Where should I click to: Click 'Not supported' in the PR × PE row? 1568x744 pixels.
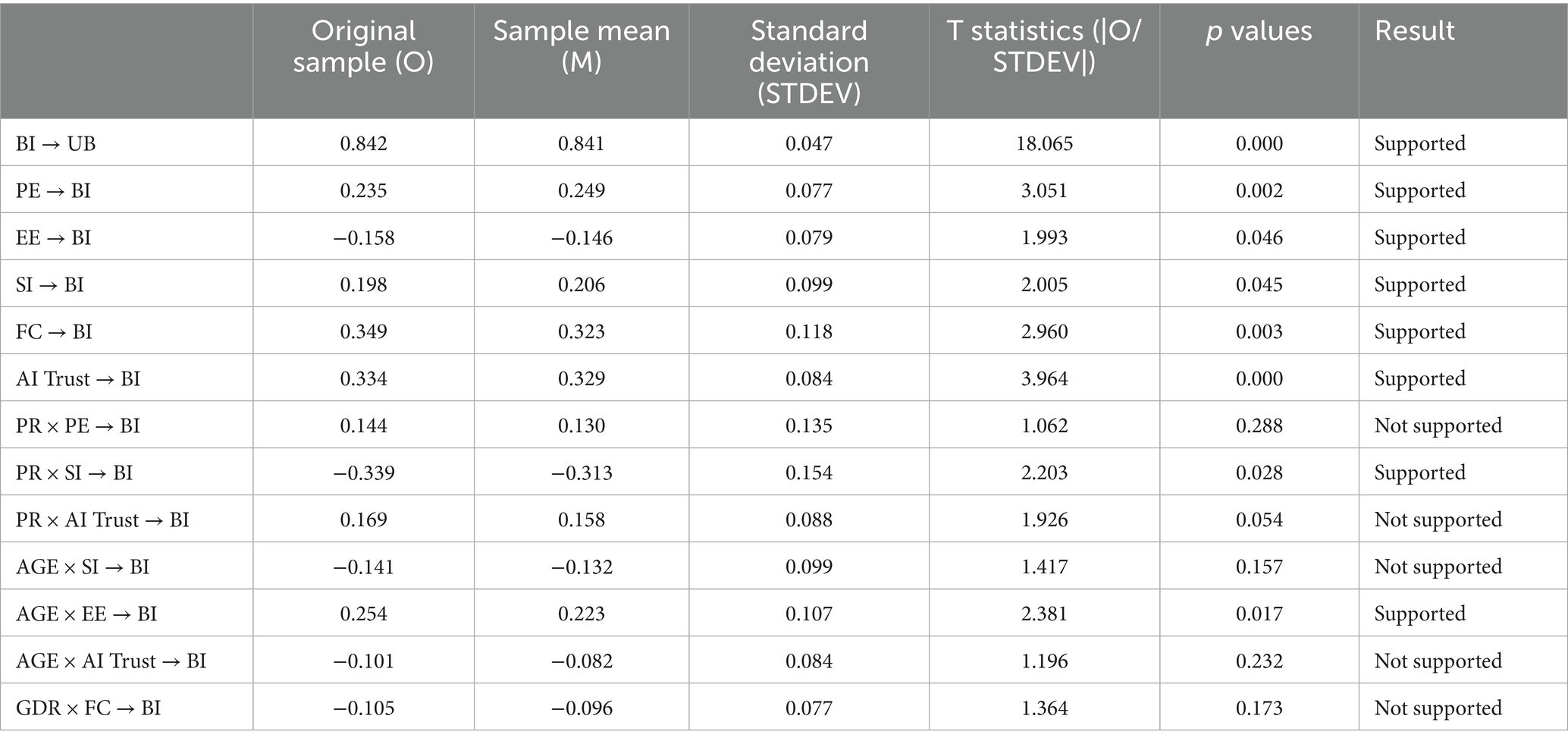tap(1438, 425)
